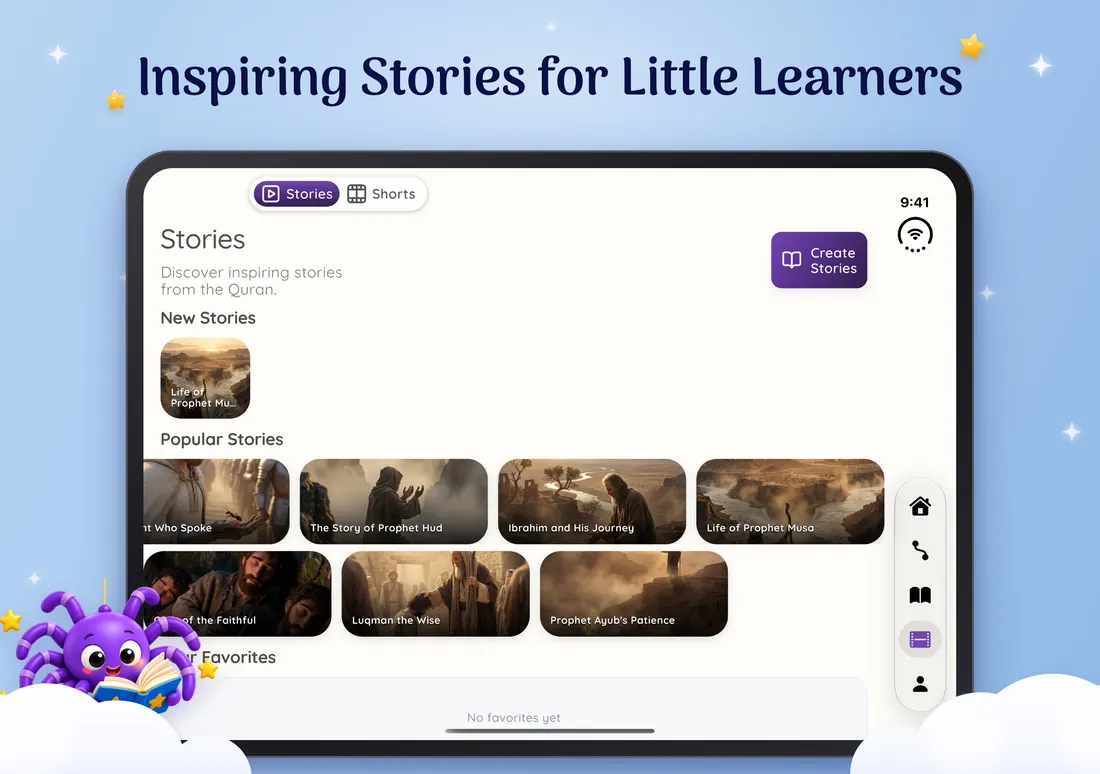
Task: Tap the home indicator bar at bottom
Action: [x=549, y=730]
